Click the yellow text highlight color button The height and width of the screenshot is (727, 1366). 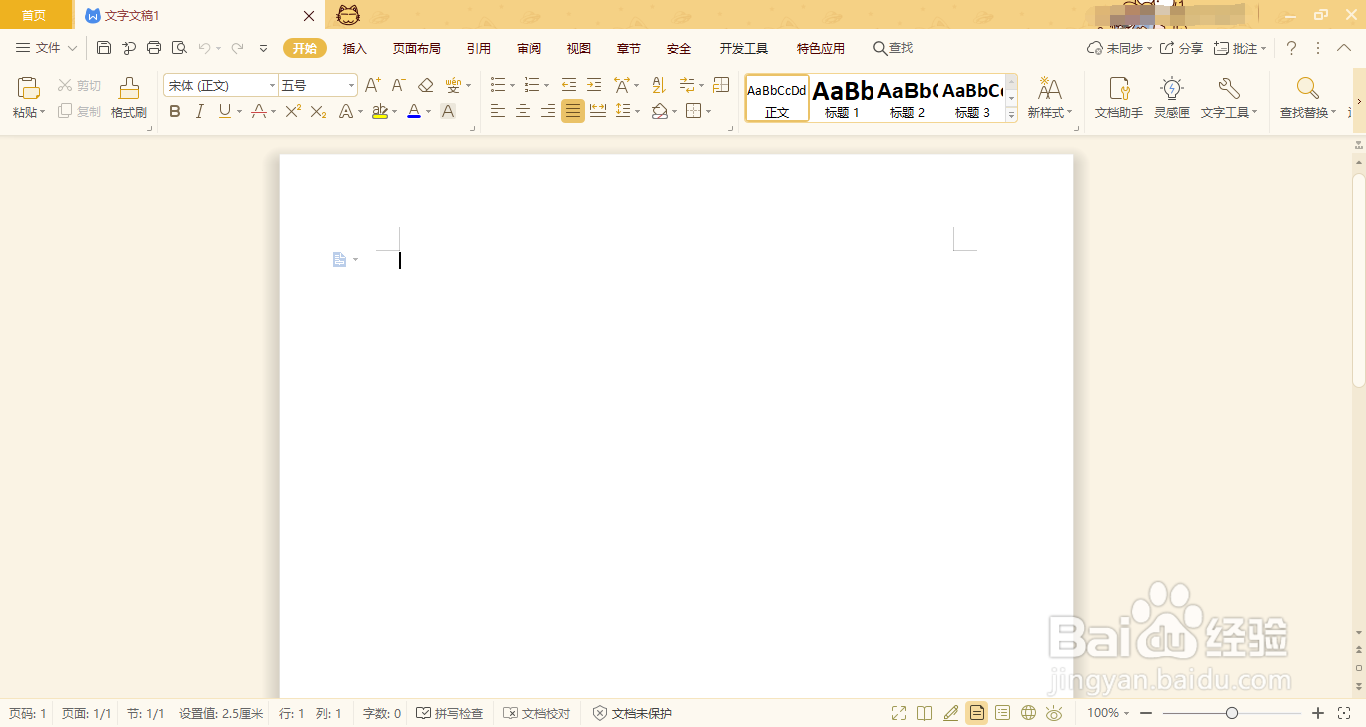coord(379,112)
